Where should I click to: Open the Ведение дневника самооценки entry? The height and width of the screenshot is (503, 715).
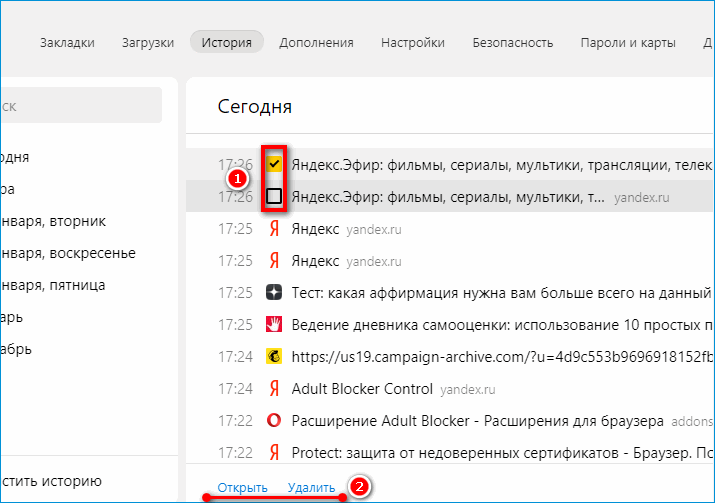coord(502,324)
